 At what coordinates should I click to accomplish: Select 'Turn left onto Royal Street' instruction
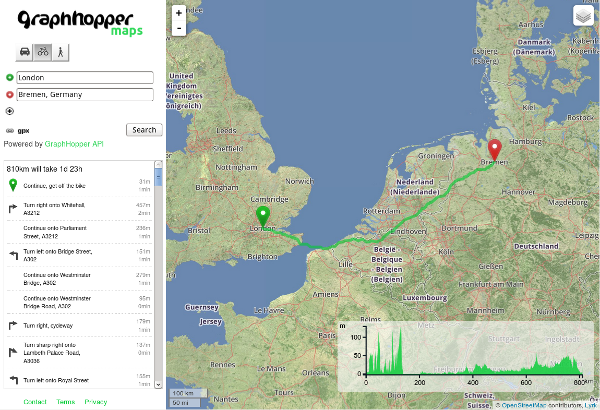78,380
